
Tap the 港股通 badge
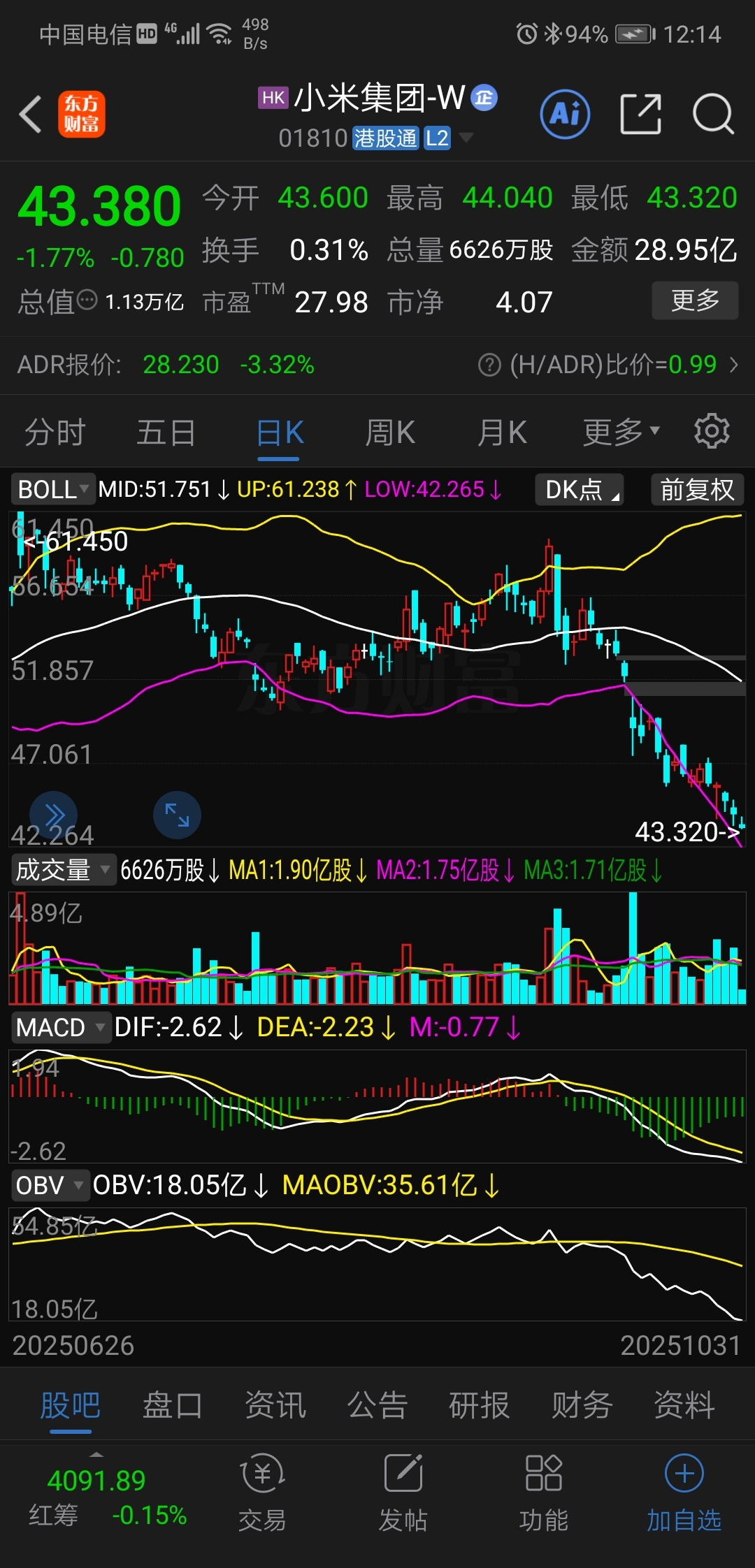click(385, 138)
